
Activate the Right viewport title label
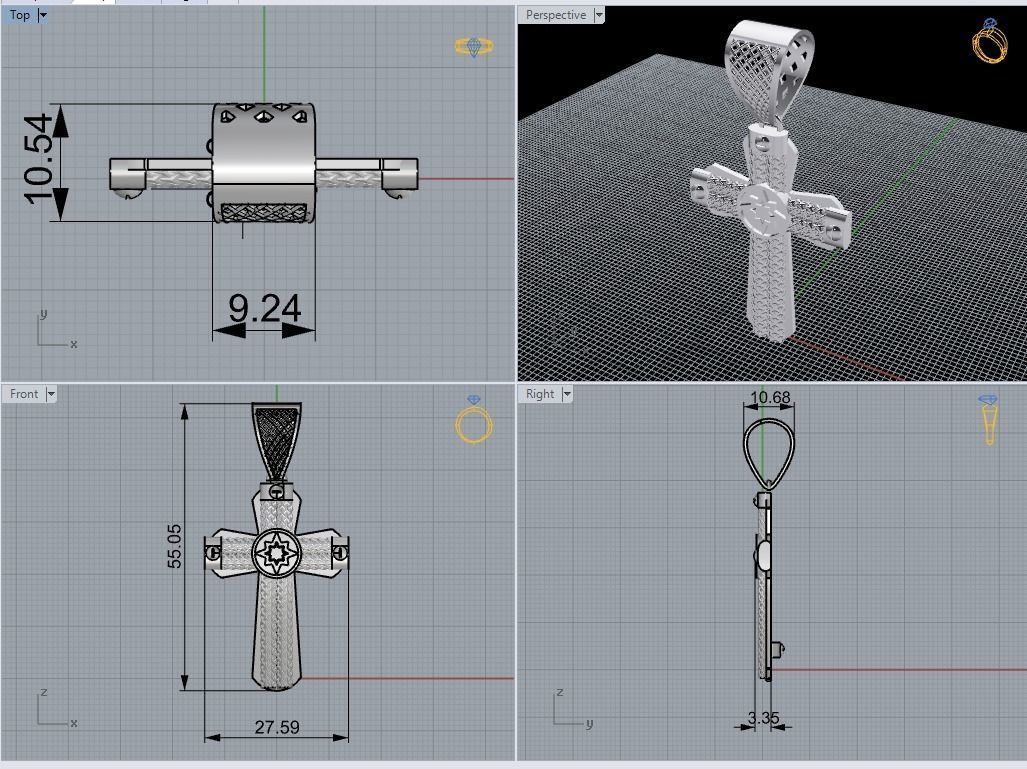[540, 394]
